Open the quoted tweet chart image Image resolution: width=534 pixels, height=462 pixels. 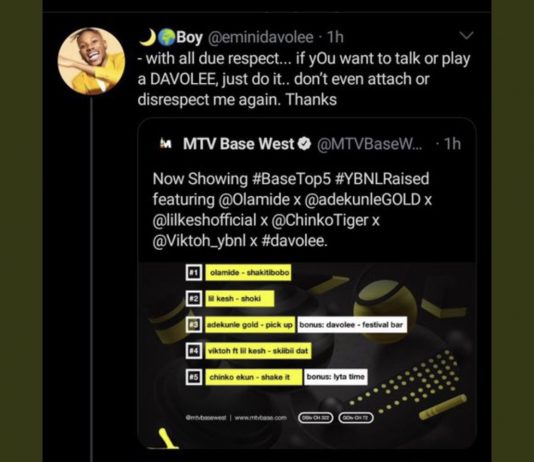tap(307, 355)
